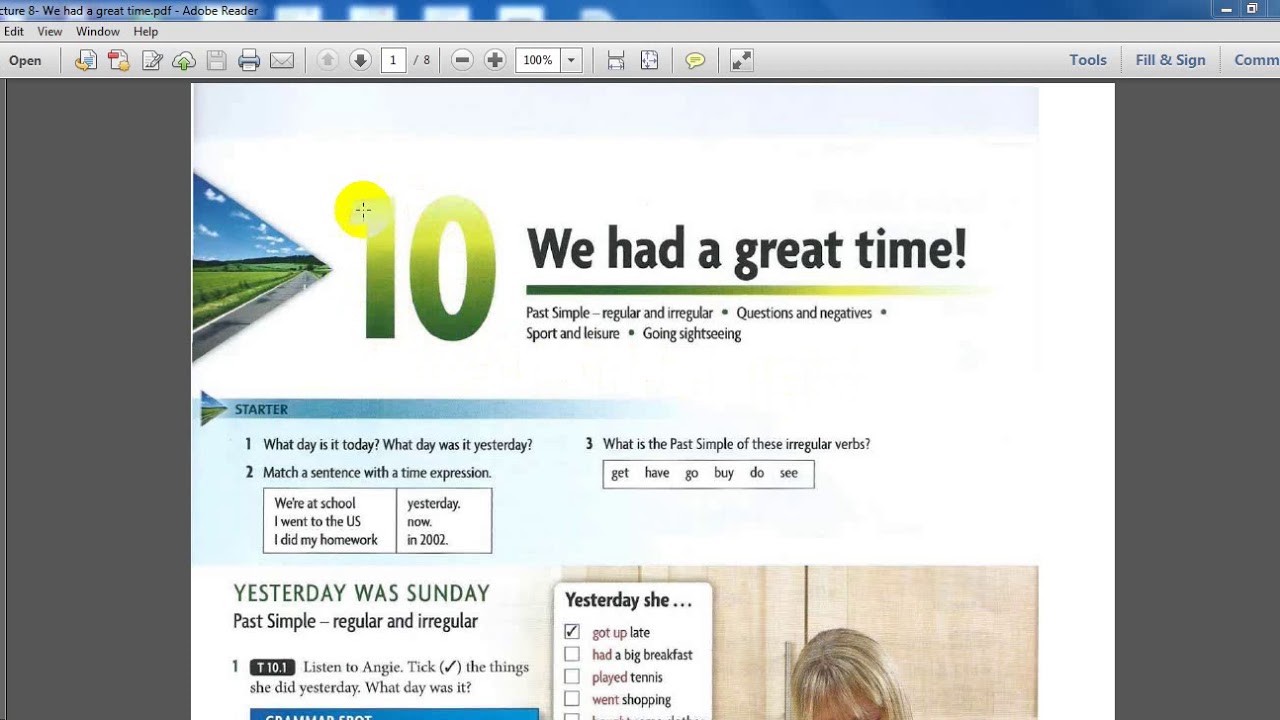Click the 'Going sightseeing' topic text

[x=692, y=334]
